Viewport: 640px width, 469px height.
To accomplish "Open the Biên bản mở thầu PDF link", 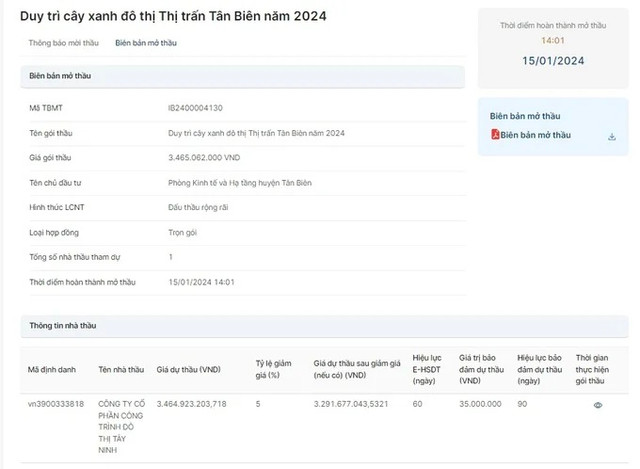I will (535, 135).
